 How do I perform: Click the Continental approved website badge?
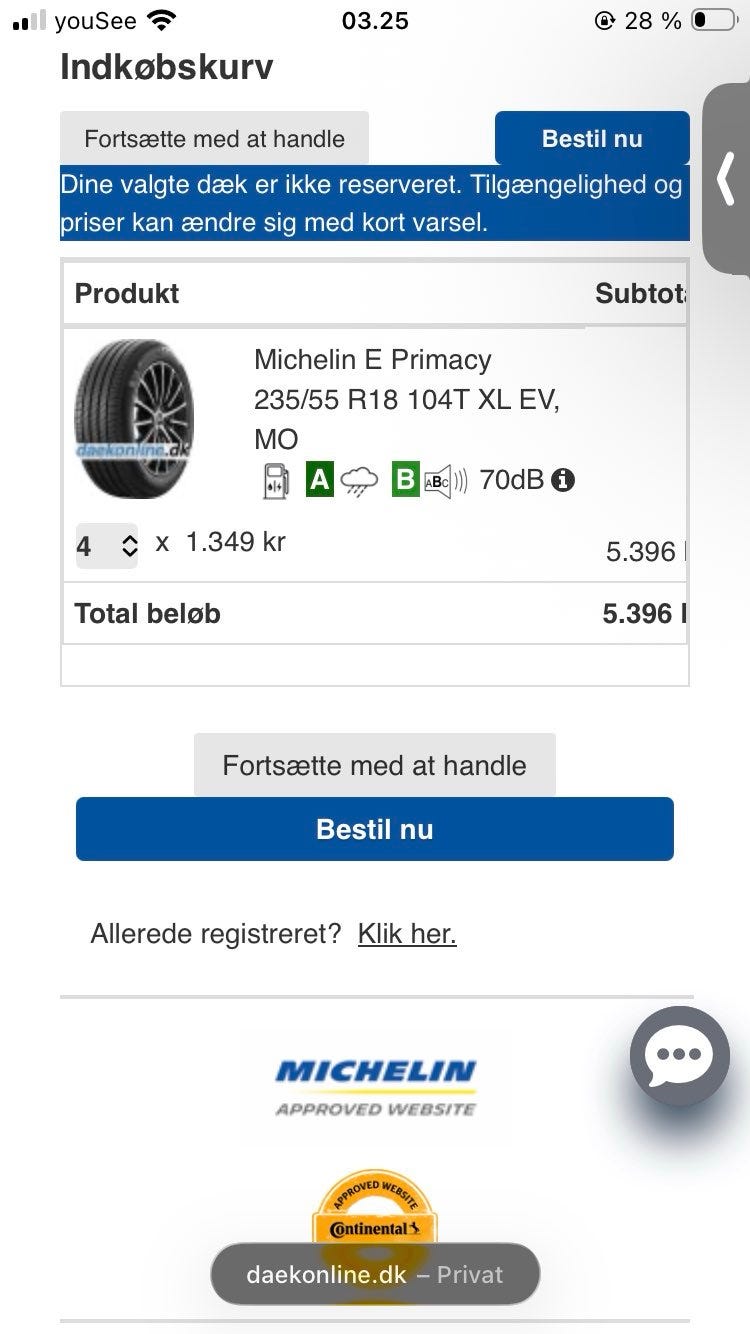[x=375, y=1215]
